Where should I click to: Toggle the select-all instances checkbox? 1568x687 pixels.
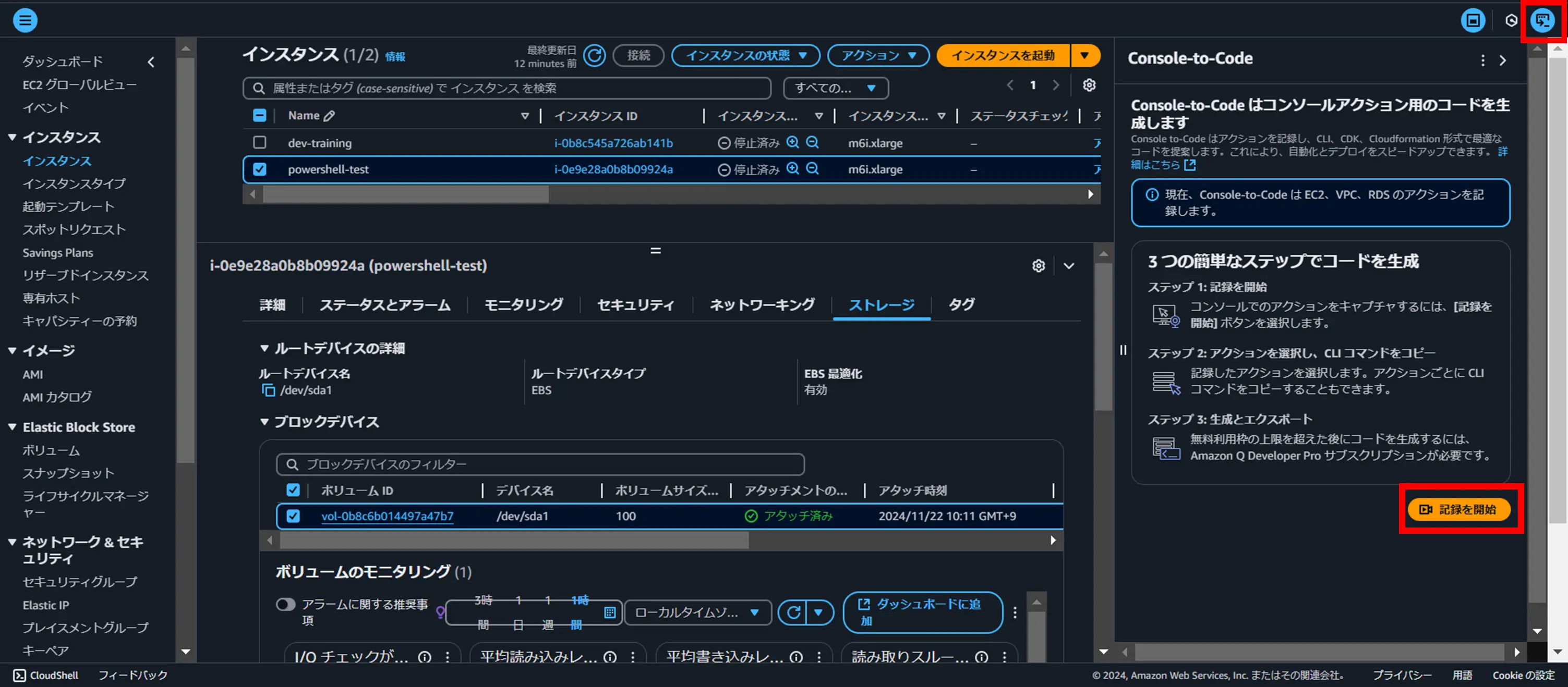(259, 116)
